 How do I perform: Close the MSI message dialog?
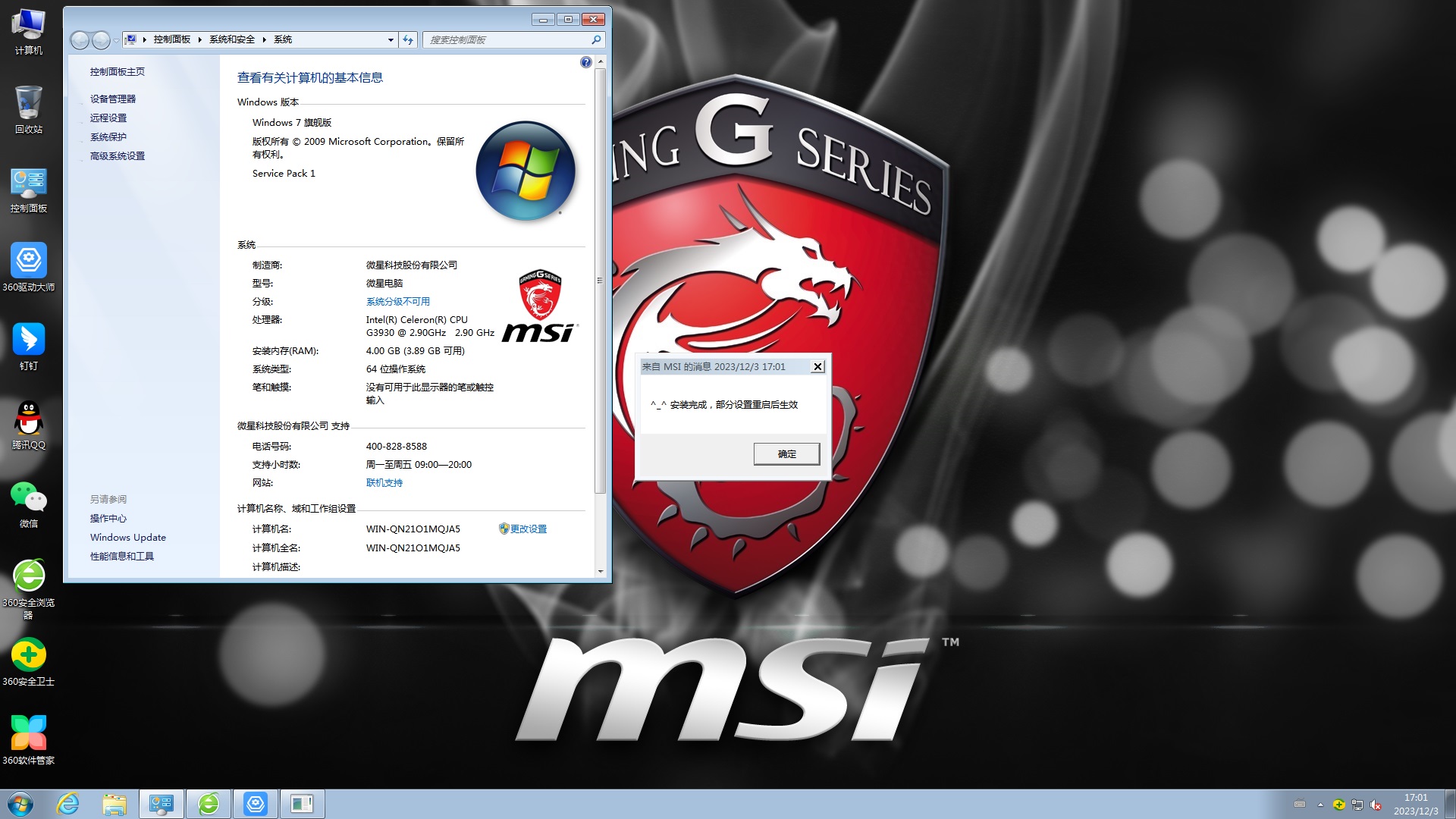pyautogui.click(x=817, y=367)
